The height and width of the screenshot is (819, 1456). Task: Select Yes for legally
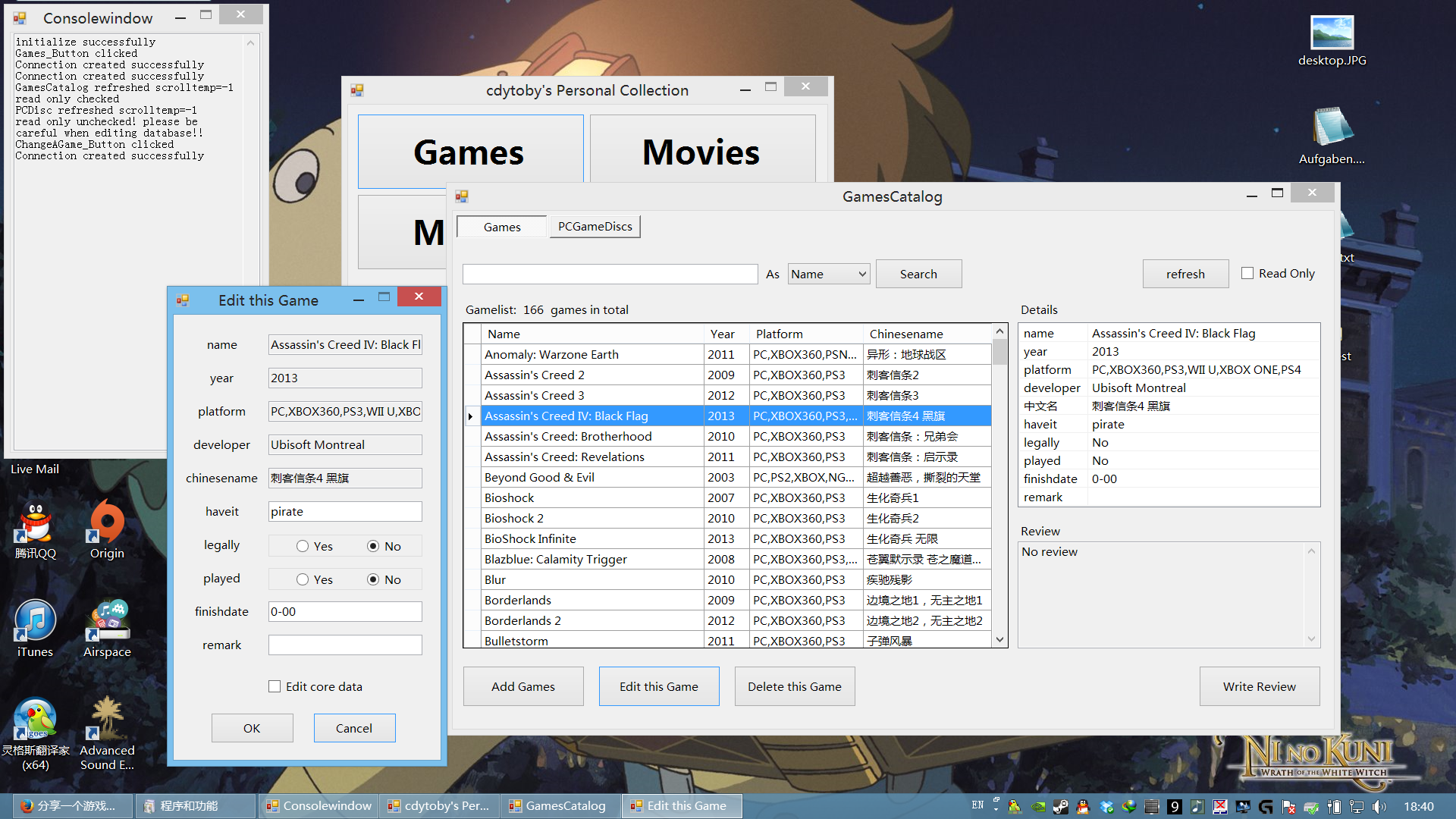point(303,546)
